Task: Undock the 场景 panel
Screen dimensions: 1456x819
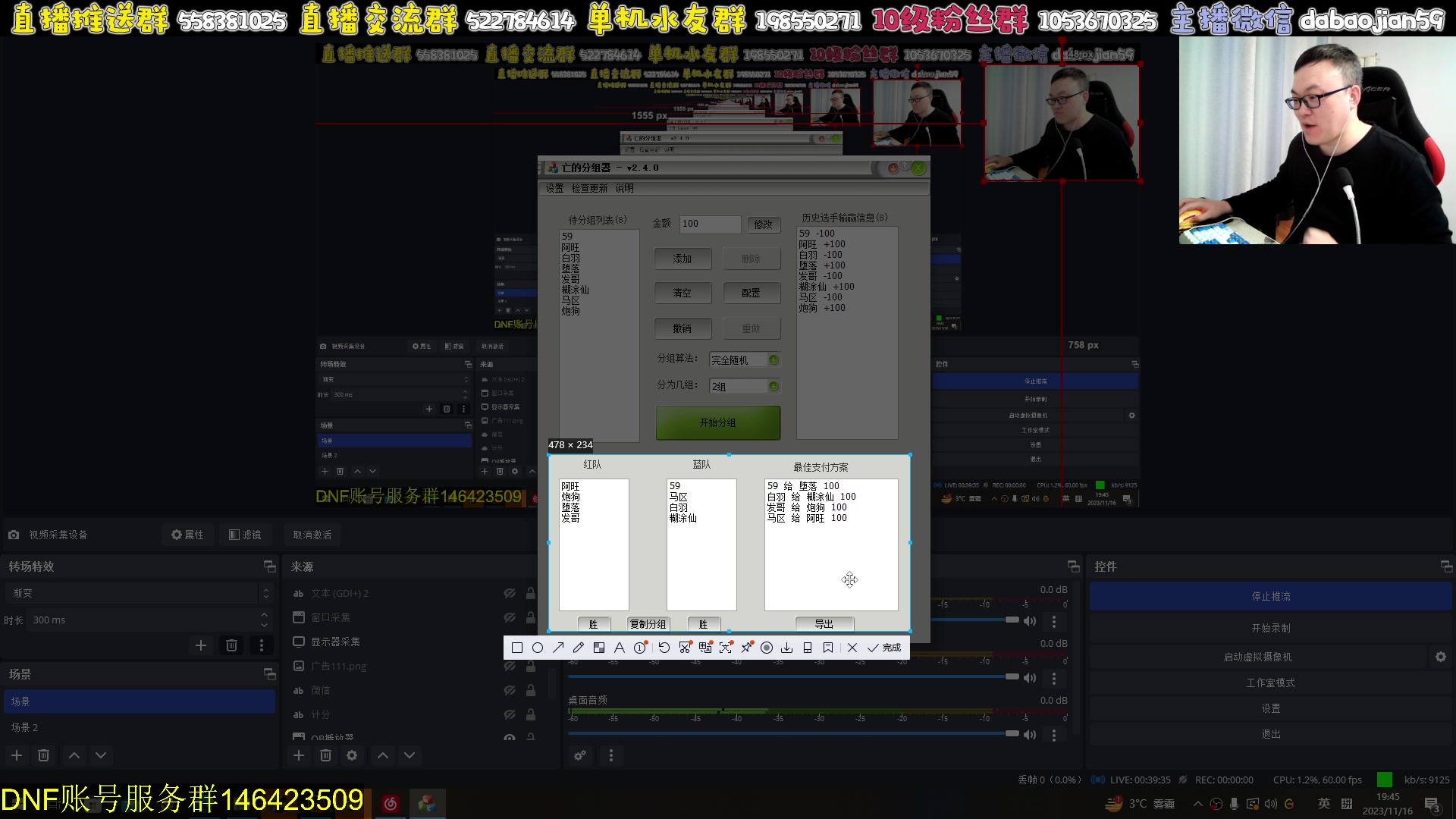Action: pyautogui.click(x=269, y=674)
